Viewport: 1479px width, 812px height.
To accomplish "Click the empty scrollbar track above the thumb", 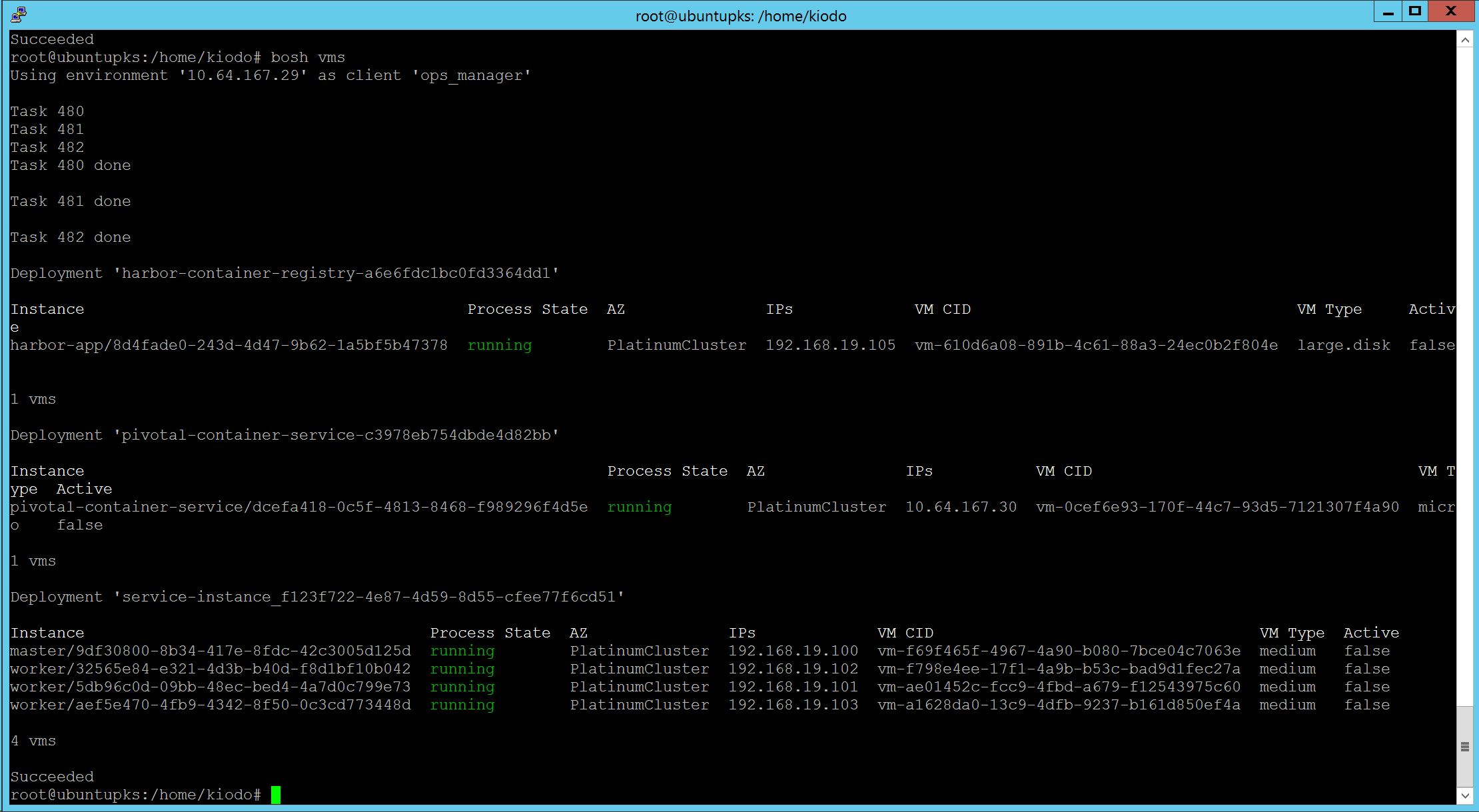I will click(x=1465, y=373).
